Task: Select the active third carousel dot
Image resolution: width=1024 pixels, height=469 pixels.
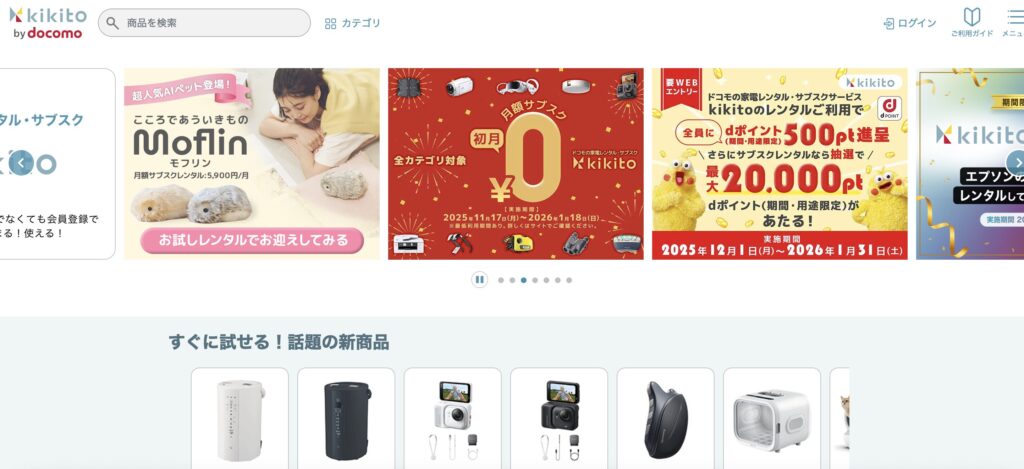Action: [x=524, y=280]
